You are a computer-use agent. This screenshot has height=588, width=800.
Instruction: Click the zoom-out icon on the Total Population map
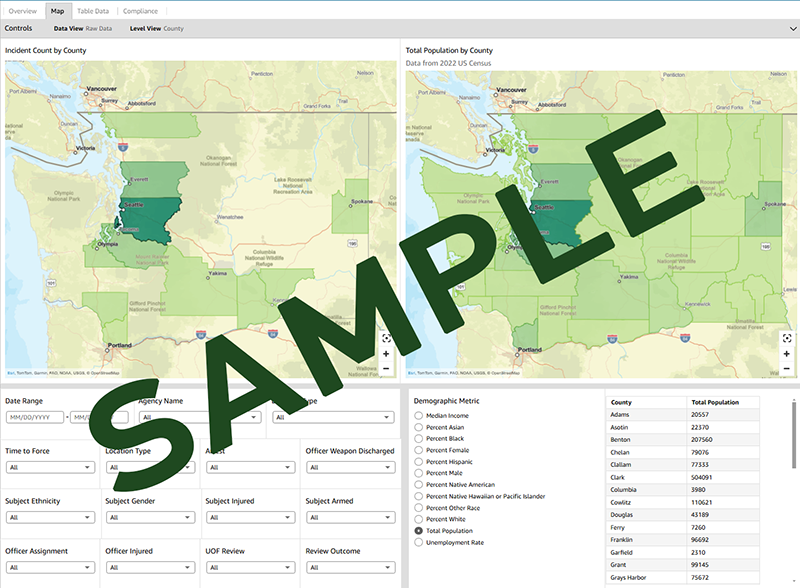point(787,368)
